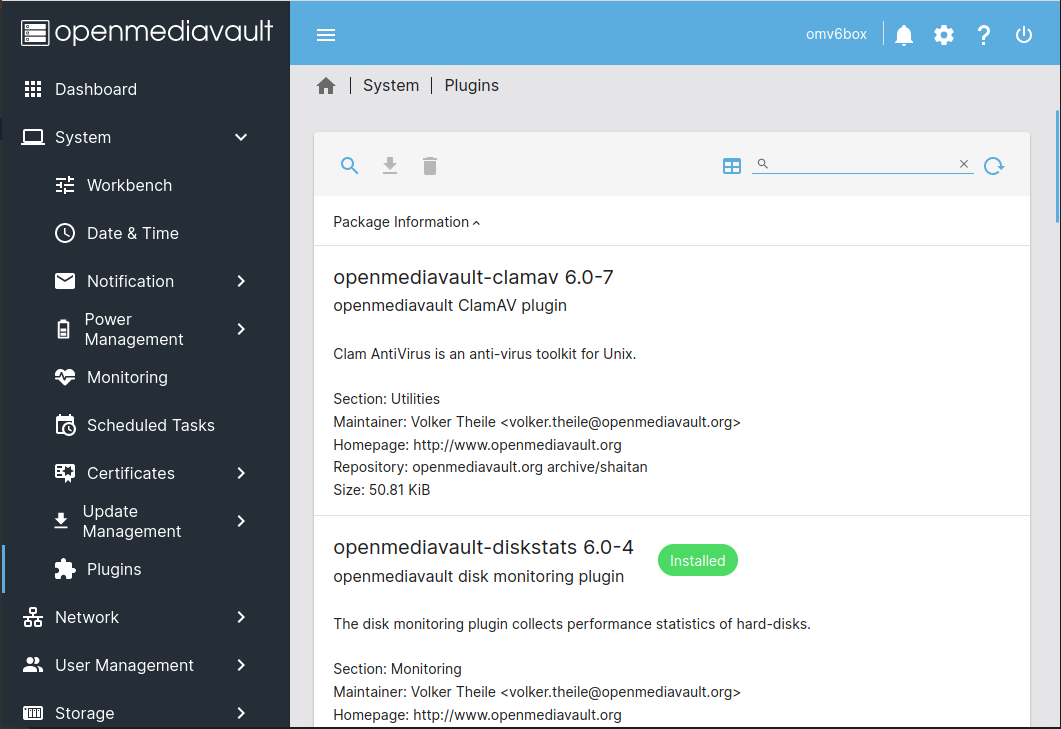The width and height of the screenshot is (1061, 729).
Task: Open the notifications bell
Action: (x=903, y=34)
